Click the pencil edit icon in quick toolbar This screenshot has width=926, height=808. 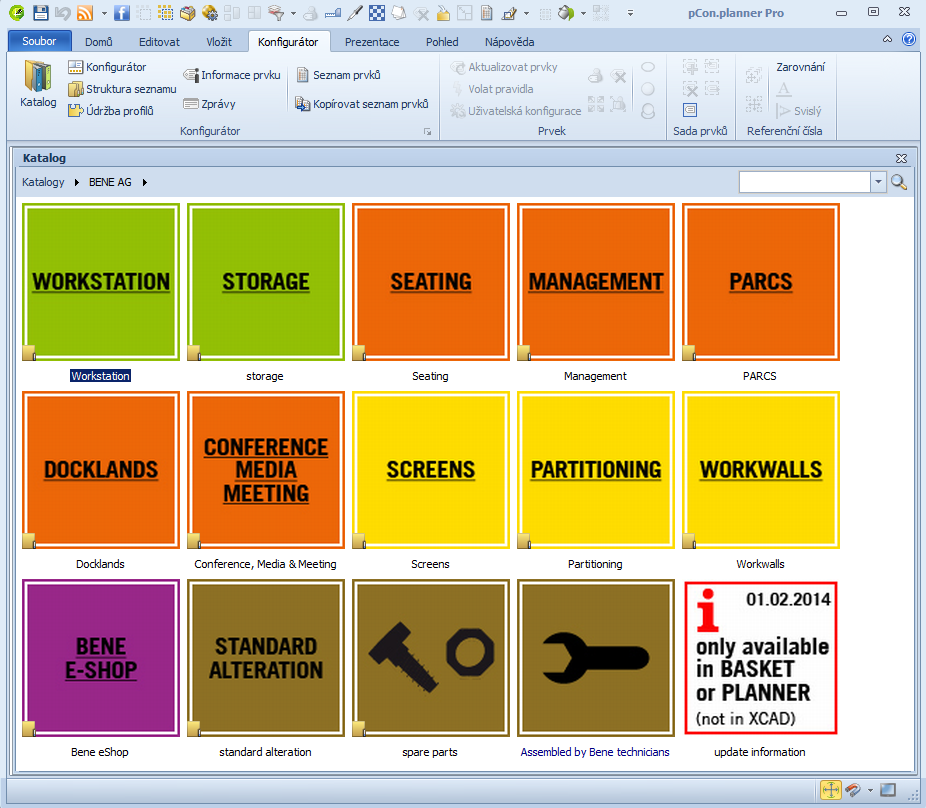tap(508, 12)
